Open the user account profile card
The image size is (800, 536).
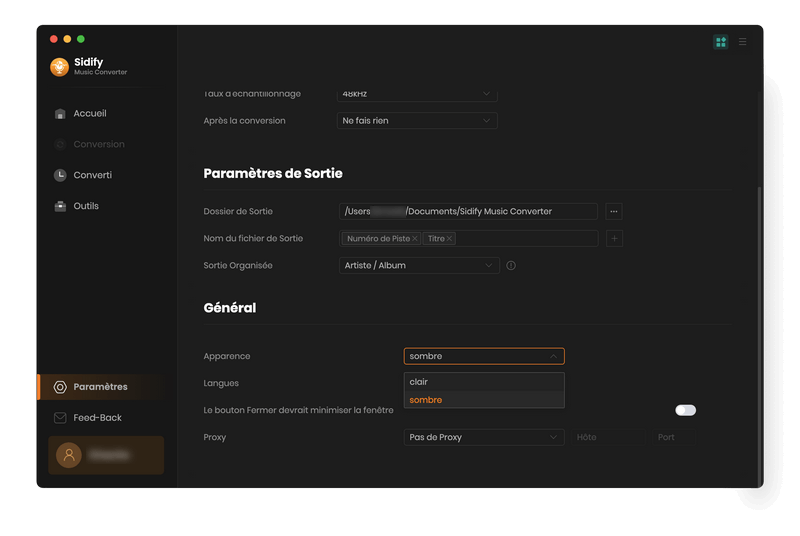[x=105, y=455]
